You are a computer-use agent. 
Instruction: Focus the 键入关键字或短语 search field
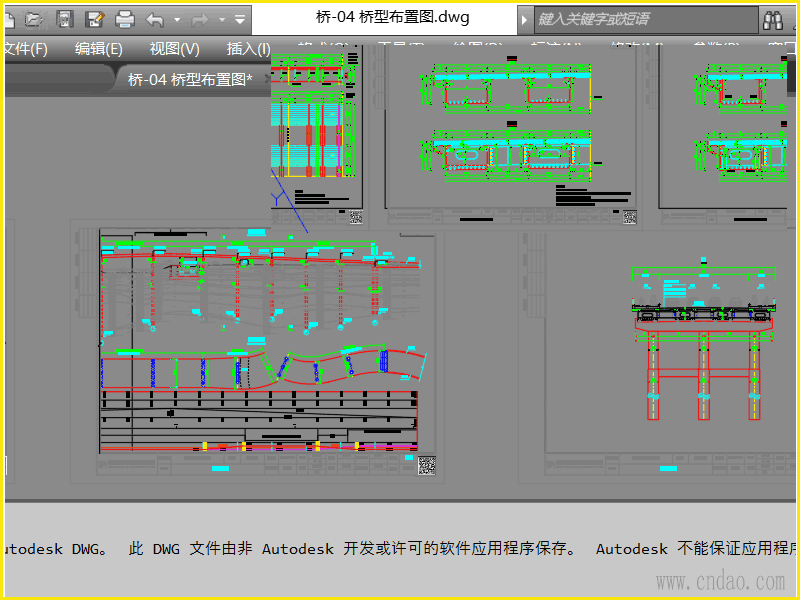[645, 19]
